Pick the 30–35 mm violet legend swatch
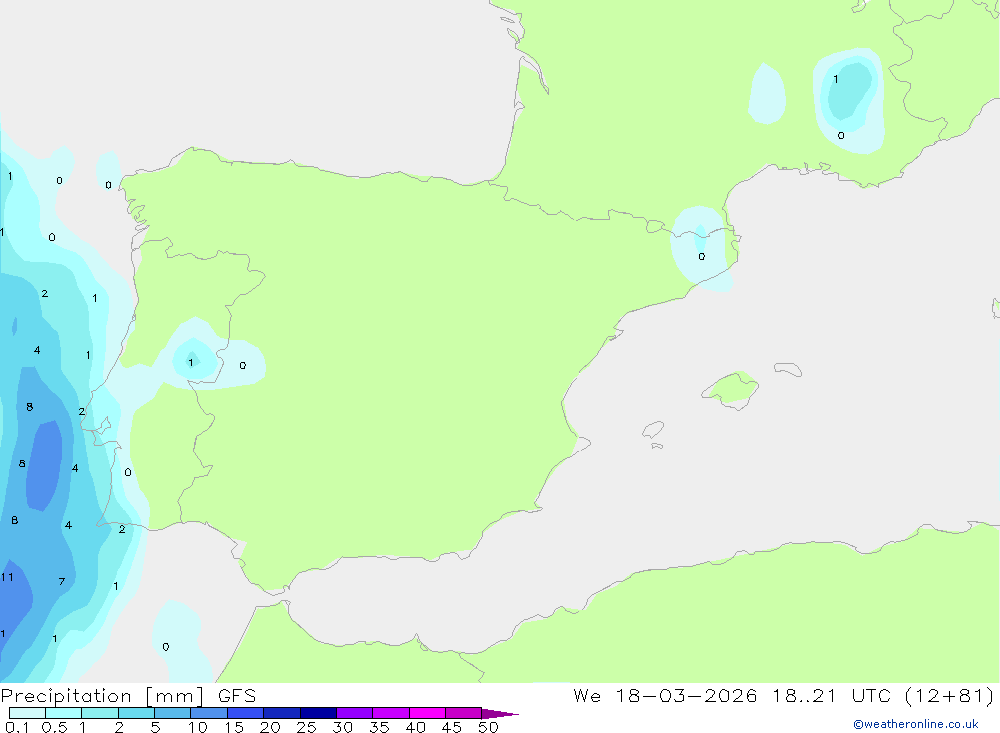This screenshot has width=1000, height=733. point(355,713)
